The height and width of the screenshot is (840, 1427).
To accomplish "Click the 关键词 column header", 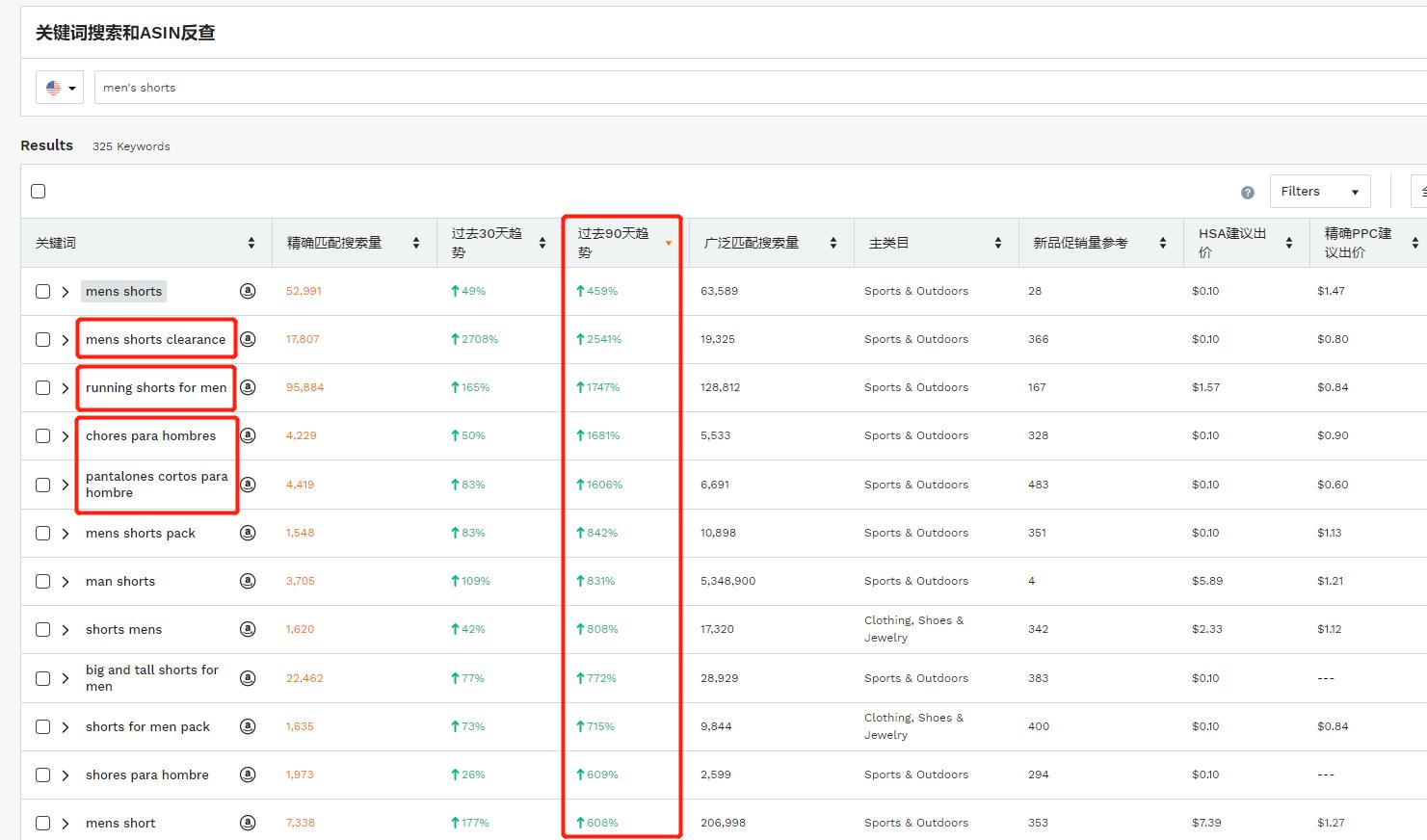I will click(56, 244).
